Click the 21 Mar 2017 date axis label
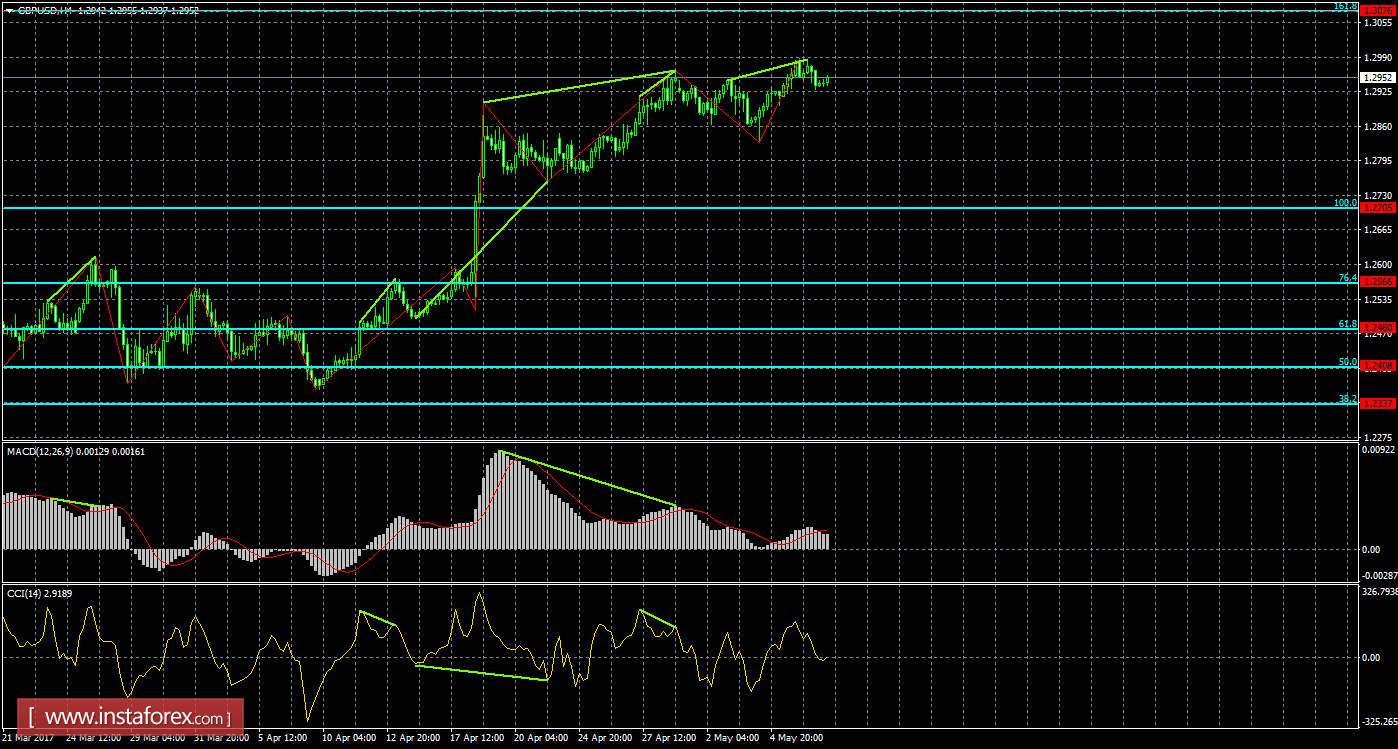Screen dimensions: 1398x749 [27, 738]
